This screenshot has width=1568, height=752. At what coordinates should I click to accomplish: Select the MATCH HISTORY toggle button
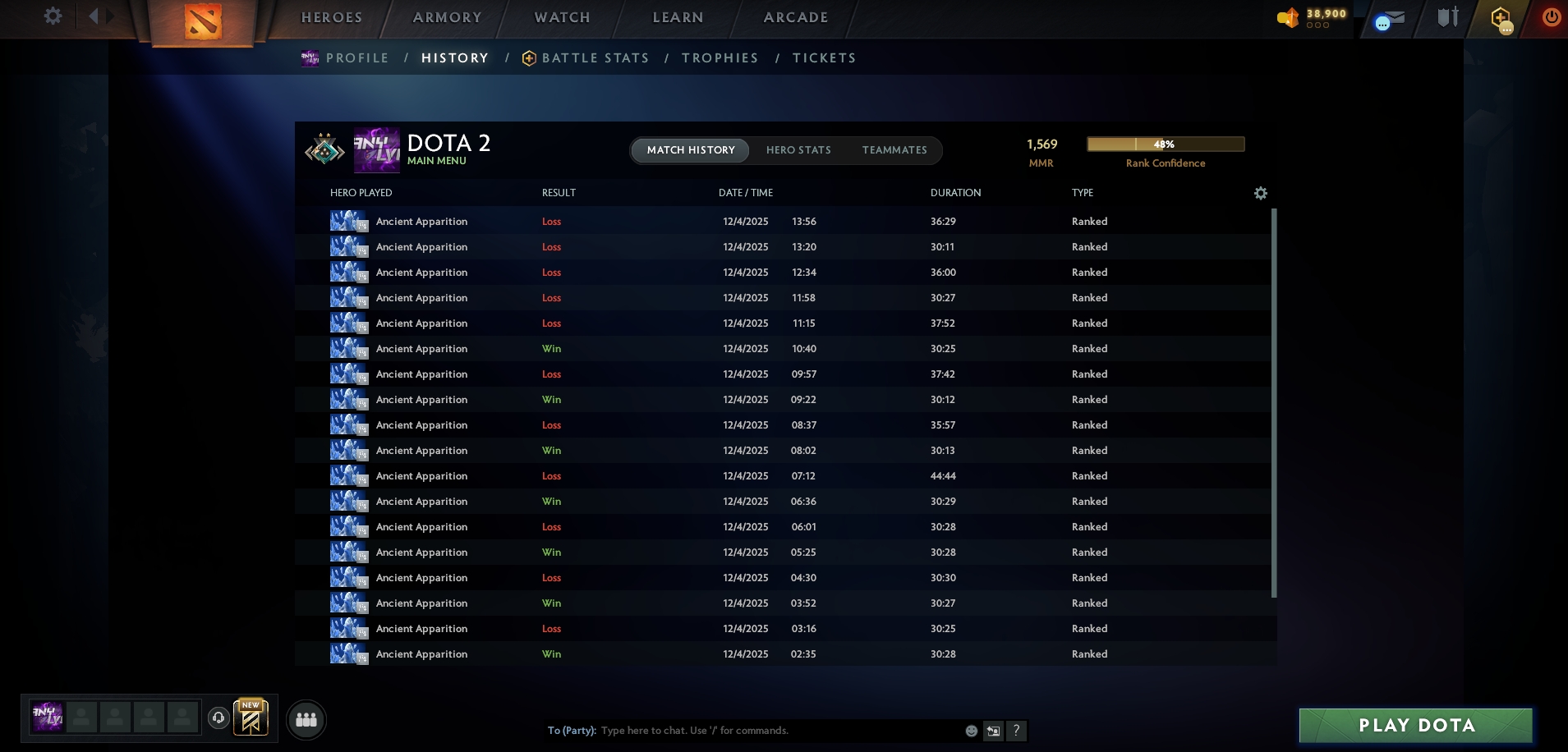[x=691, y=150]
